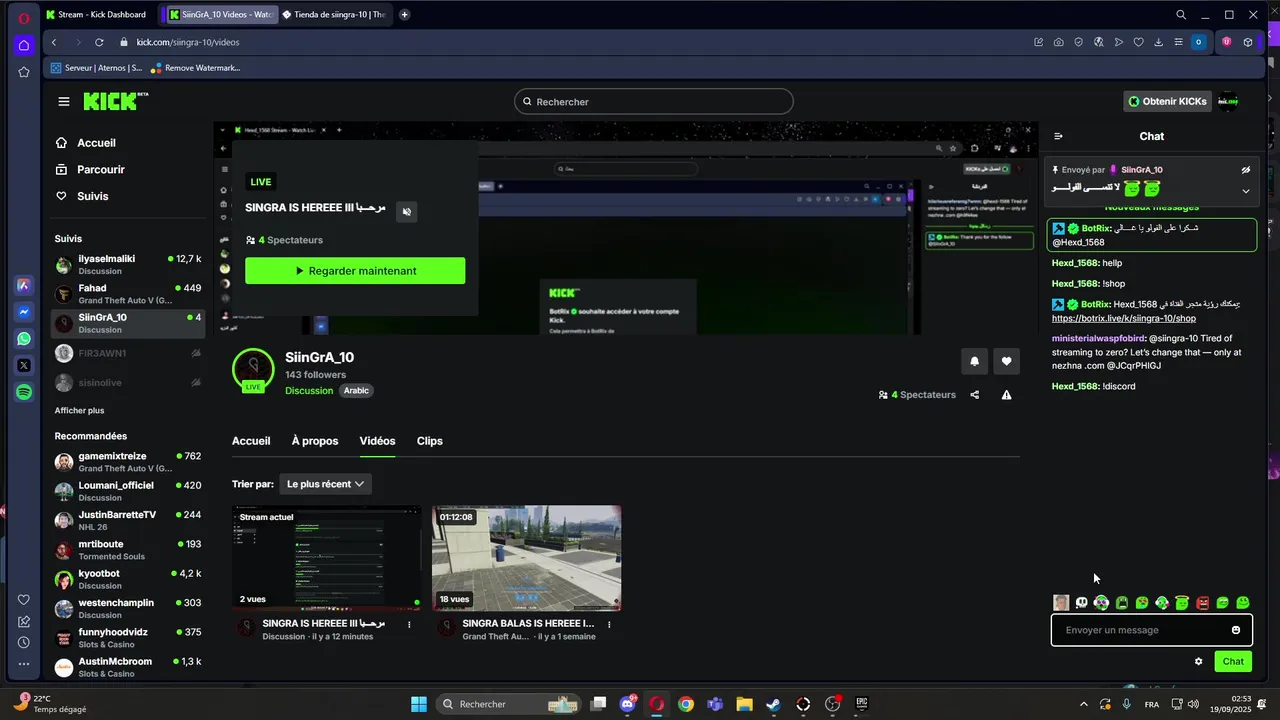The height and width of the screenshot is (720, 1280).
Task: Click the Discussion category link under channel name
Action: pyautogui.click(x=309, y=391)
